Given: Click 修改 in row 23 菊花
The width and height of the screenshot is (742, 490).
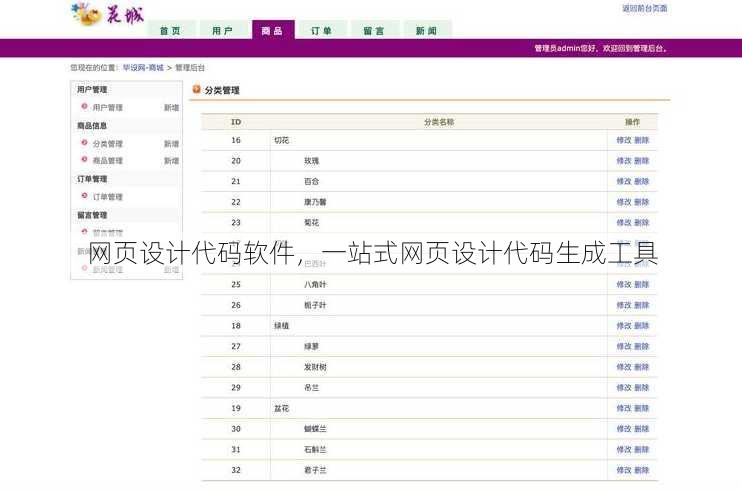Looking at the screenshot, I should 624,223.
